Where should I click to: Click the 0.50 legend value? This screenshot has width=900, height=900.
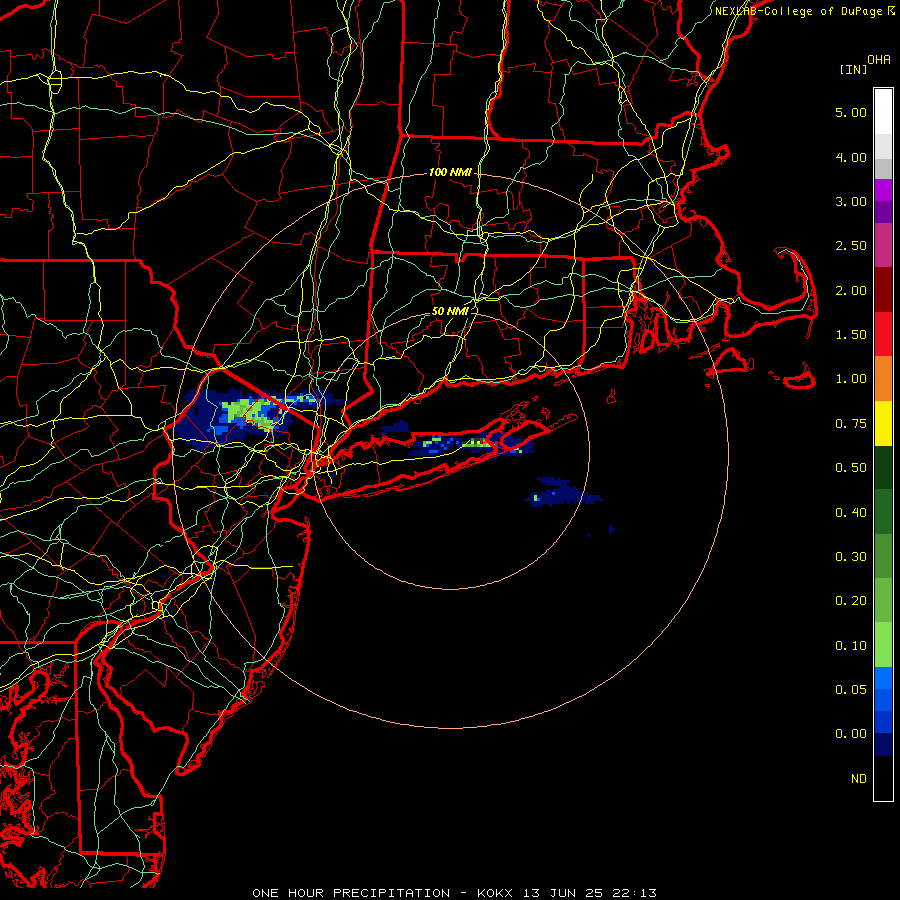[851, 468]
